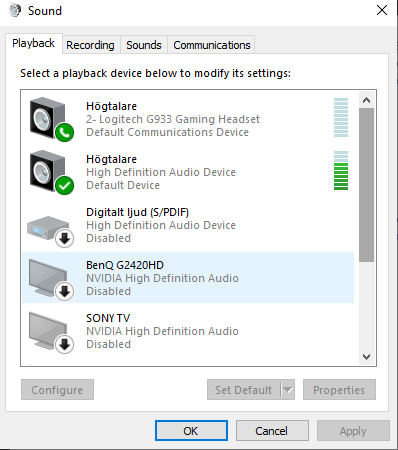Image resolution: width=398 pixels, height=450 pixels.
Task: Open the Sounds tab
Action: click(x=144, y=45)
